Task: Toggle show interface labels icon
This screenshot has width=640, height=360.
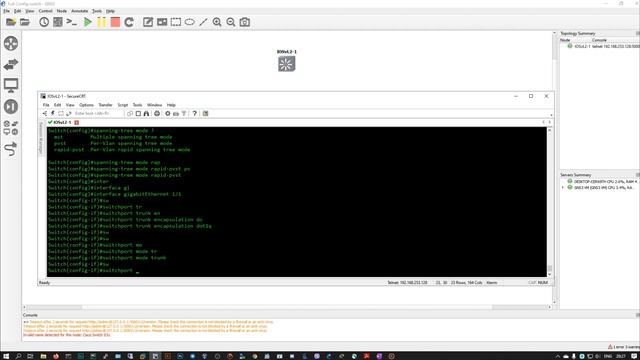Action: [x=58, y=22]
